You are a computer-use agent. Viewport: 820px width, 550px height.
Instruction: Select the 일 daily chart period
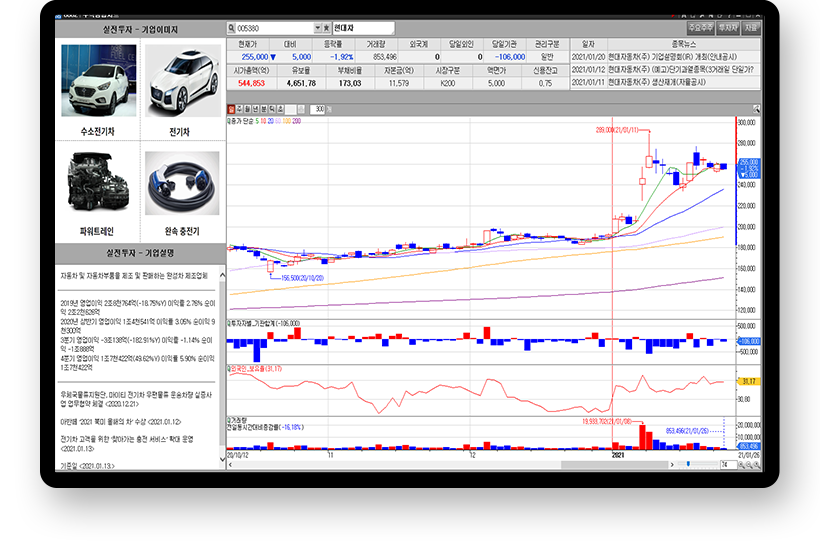(x=231, y=109)
